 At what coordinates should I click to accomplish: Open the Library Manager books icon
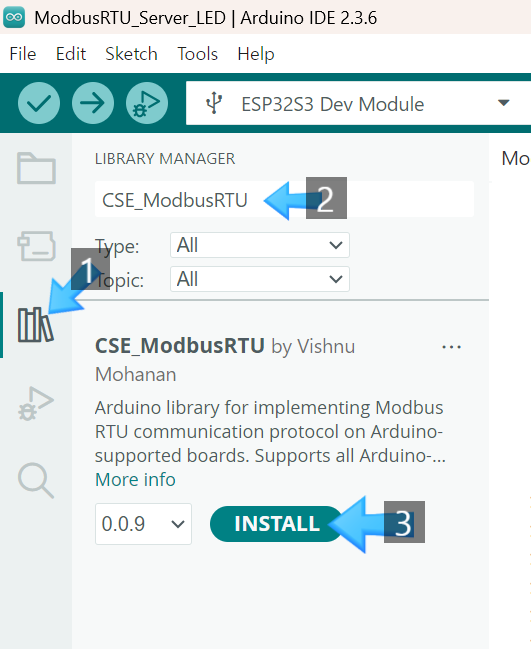tap(35, 325)
